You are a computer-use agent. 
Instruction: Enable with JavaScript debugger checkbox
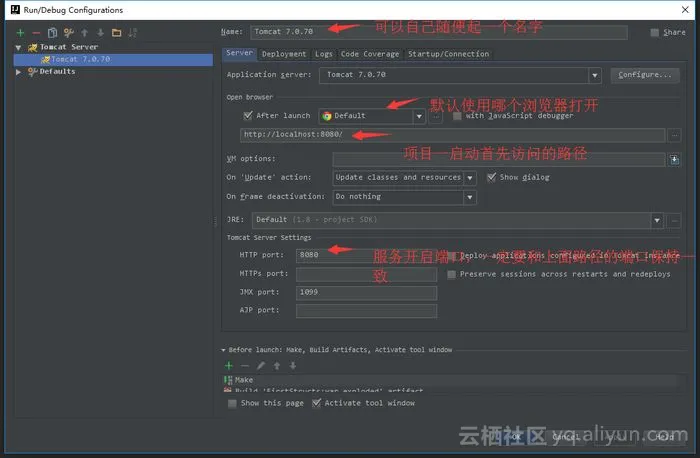tap(457, 116)
